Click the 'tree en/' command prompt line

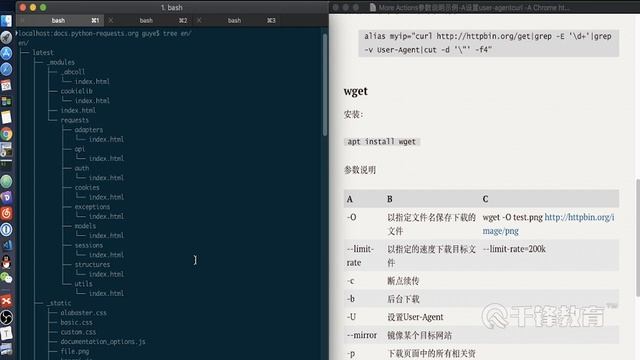coord(105,33)
